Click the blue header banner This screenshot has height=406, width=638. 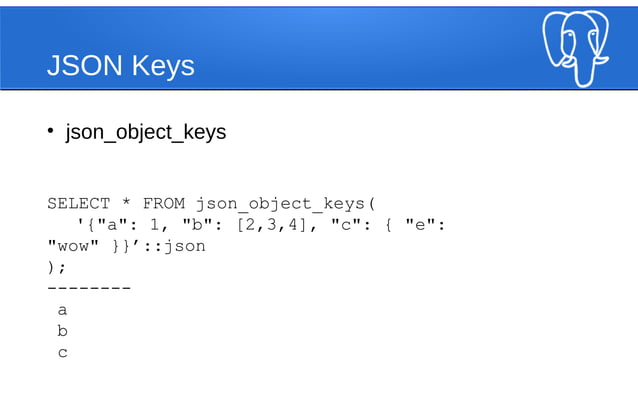click(319, 48)
